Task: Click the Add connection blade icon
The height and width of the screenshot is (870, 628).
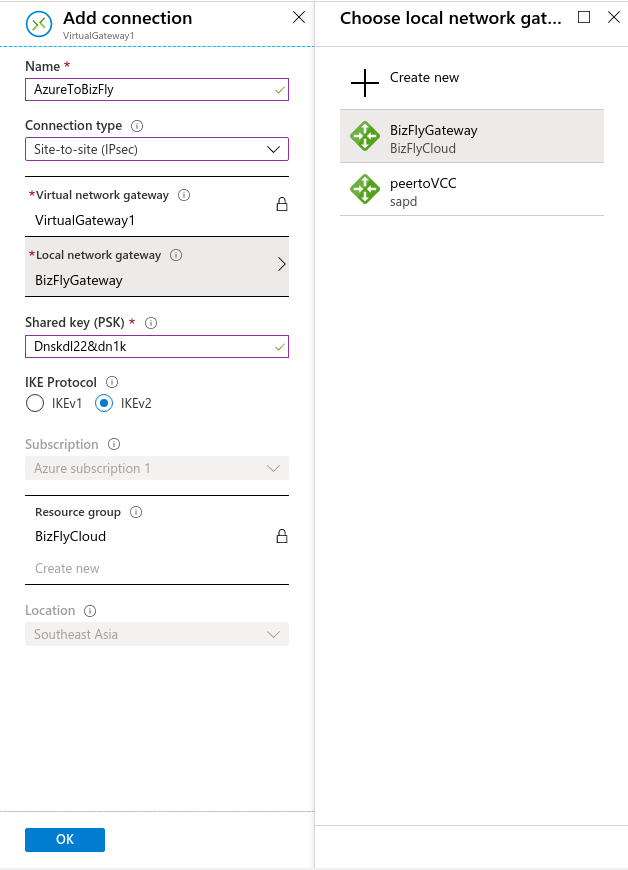Action: click(x=39, y=24)
